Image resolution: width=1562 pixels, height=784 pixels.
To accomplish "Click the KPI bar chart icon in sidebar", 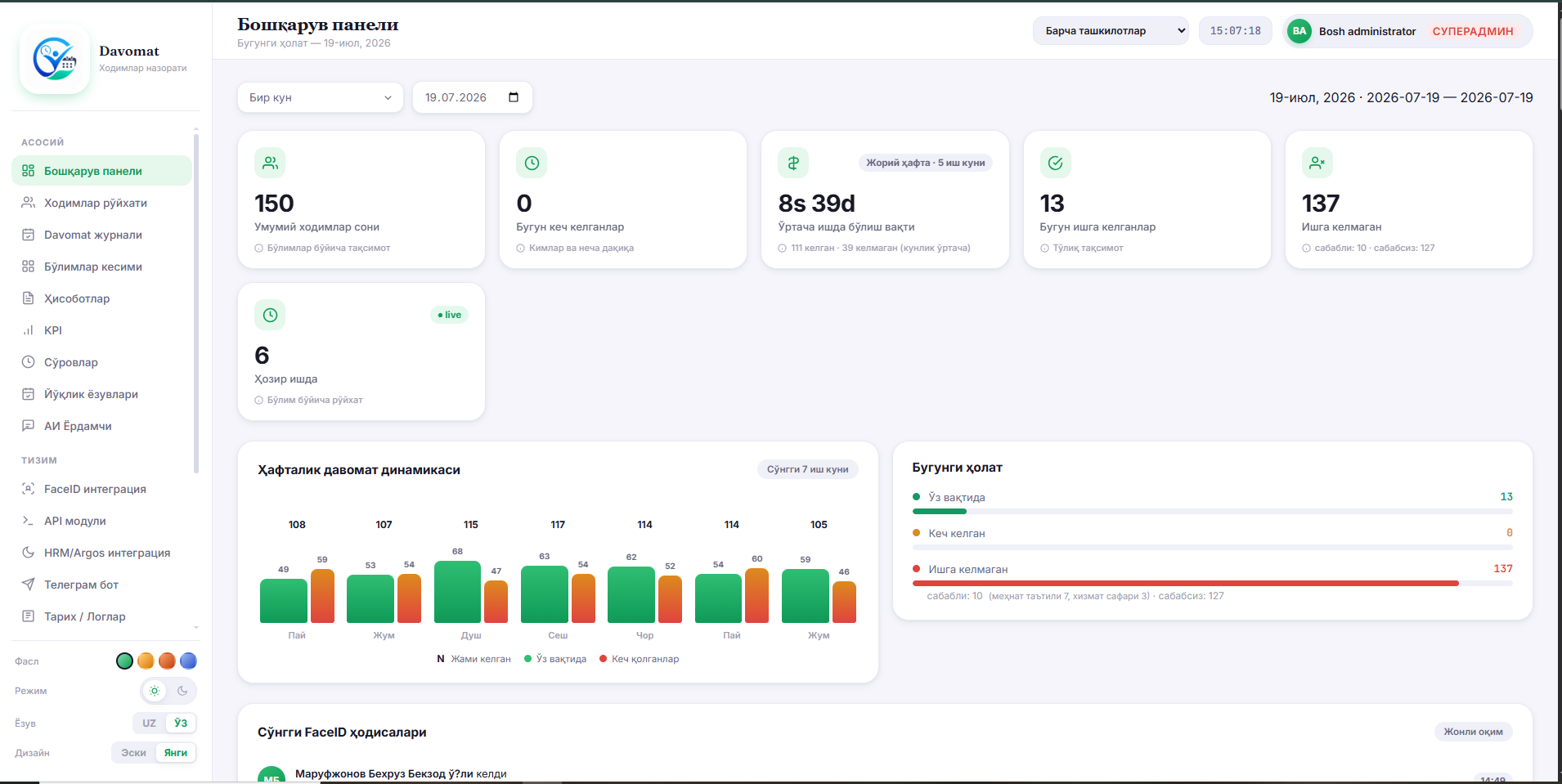I will [28, 330].
